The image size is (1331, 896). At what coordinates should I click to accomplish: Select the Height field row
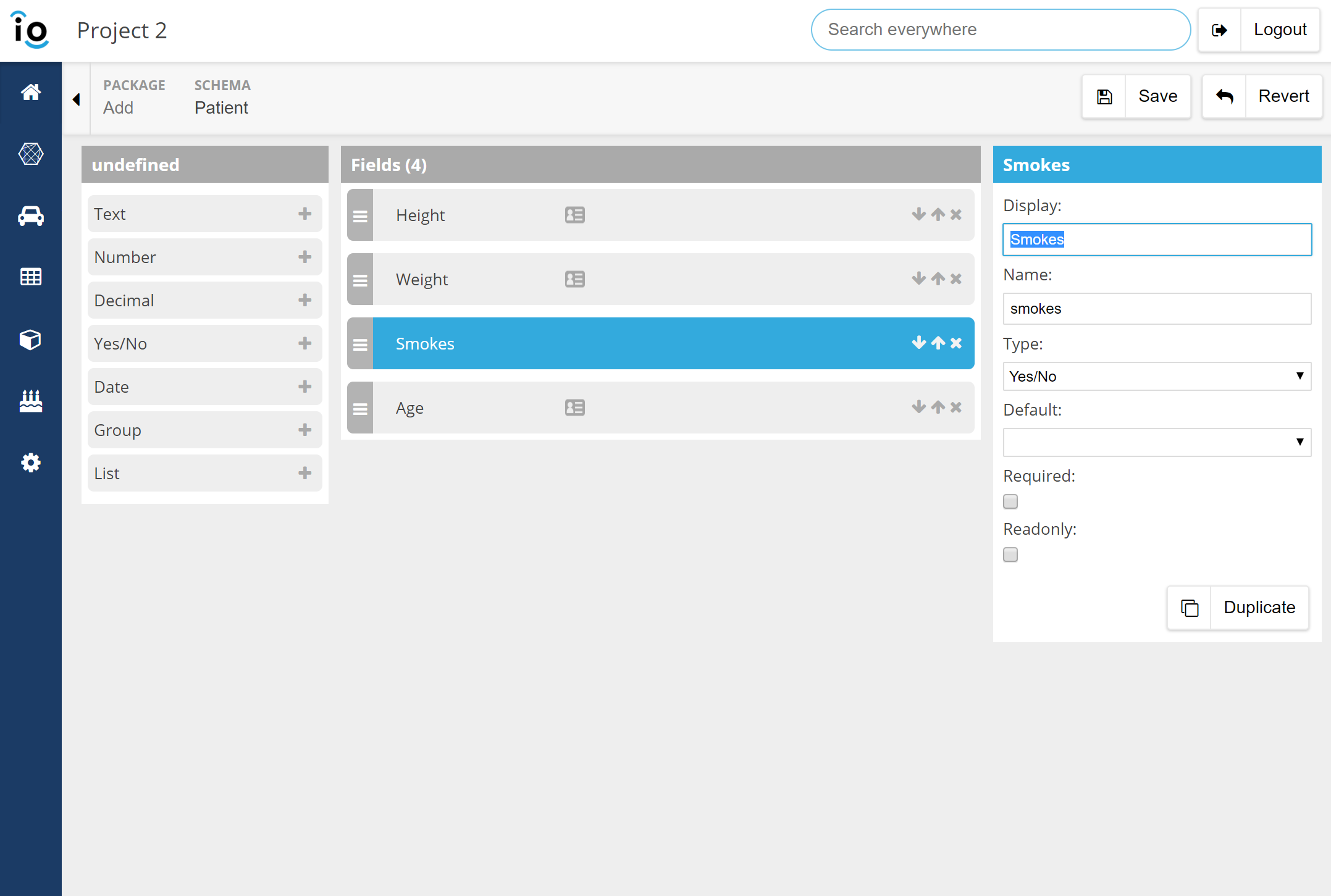[x=661, y=215]
